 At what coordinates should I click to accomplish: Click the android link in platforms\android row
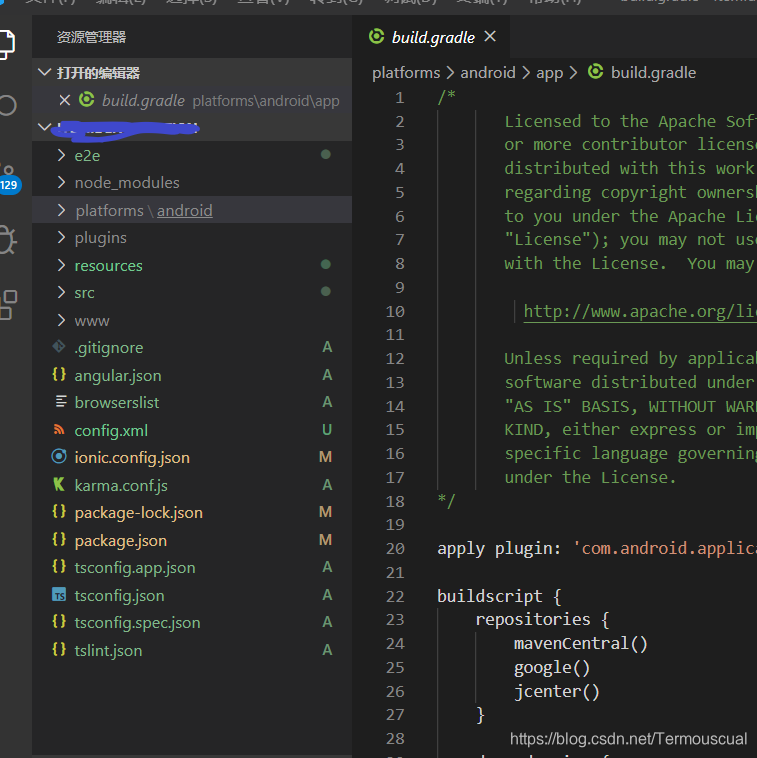click(185, 211)
